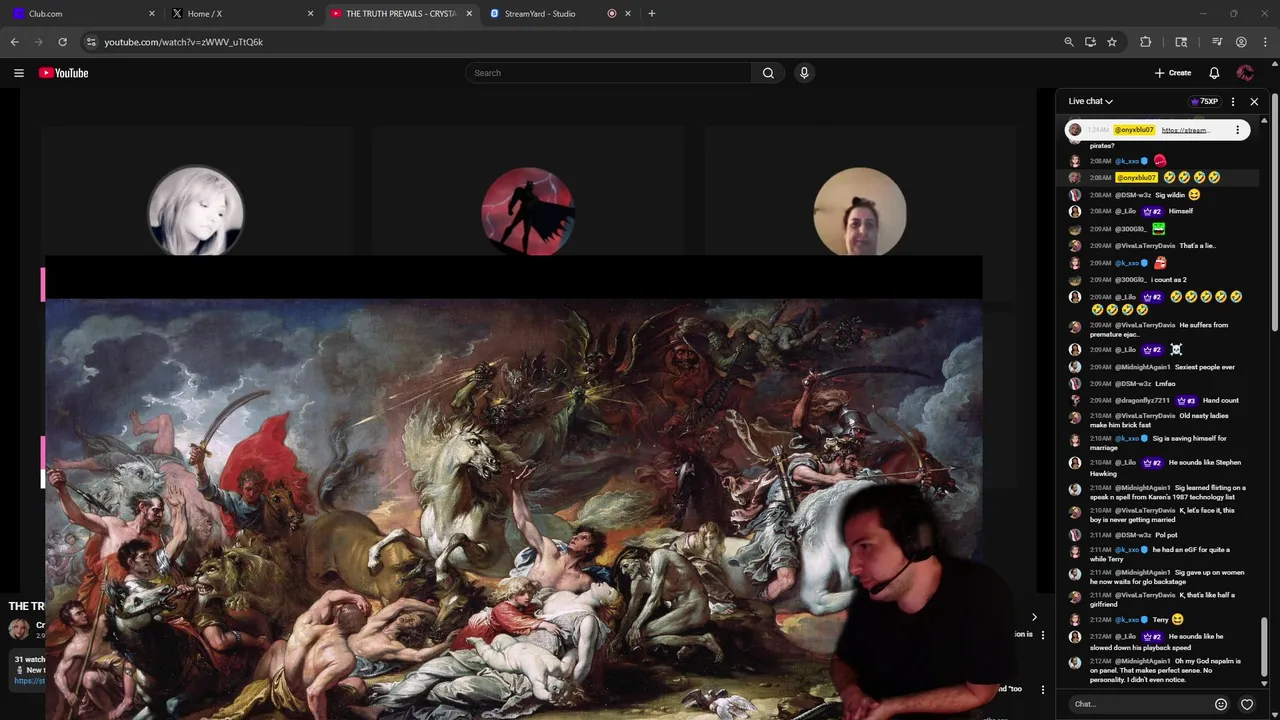The width and height of the screenshot is (1280, 720).
Task: Open YouTube notifications bell
Action: tap(1214, 73)
